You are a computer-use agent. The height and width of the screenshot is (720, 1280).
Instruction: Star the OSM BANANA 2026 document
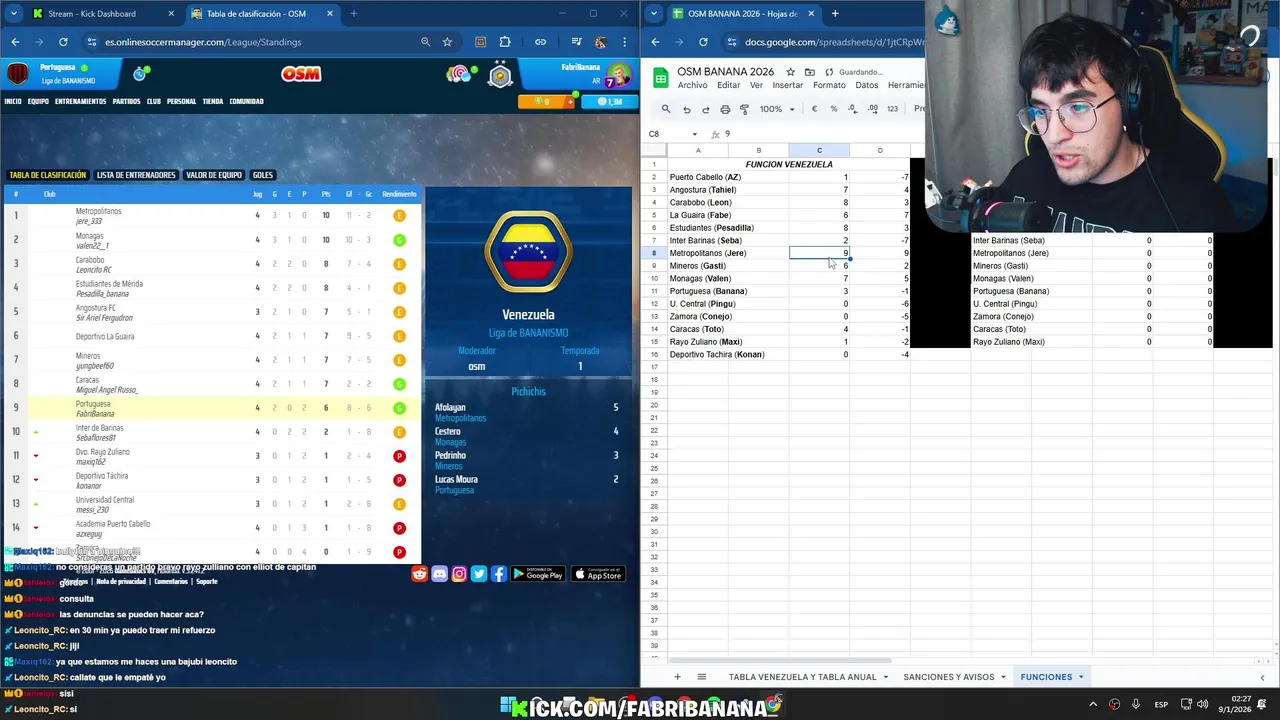pyautogui.click(x=790, y=72)
